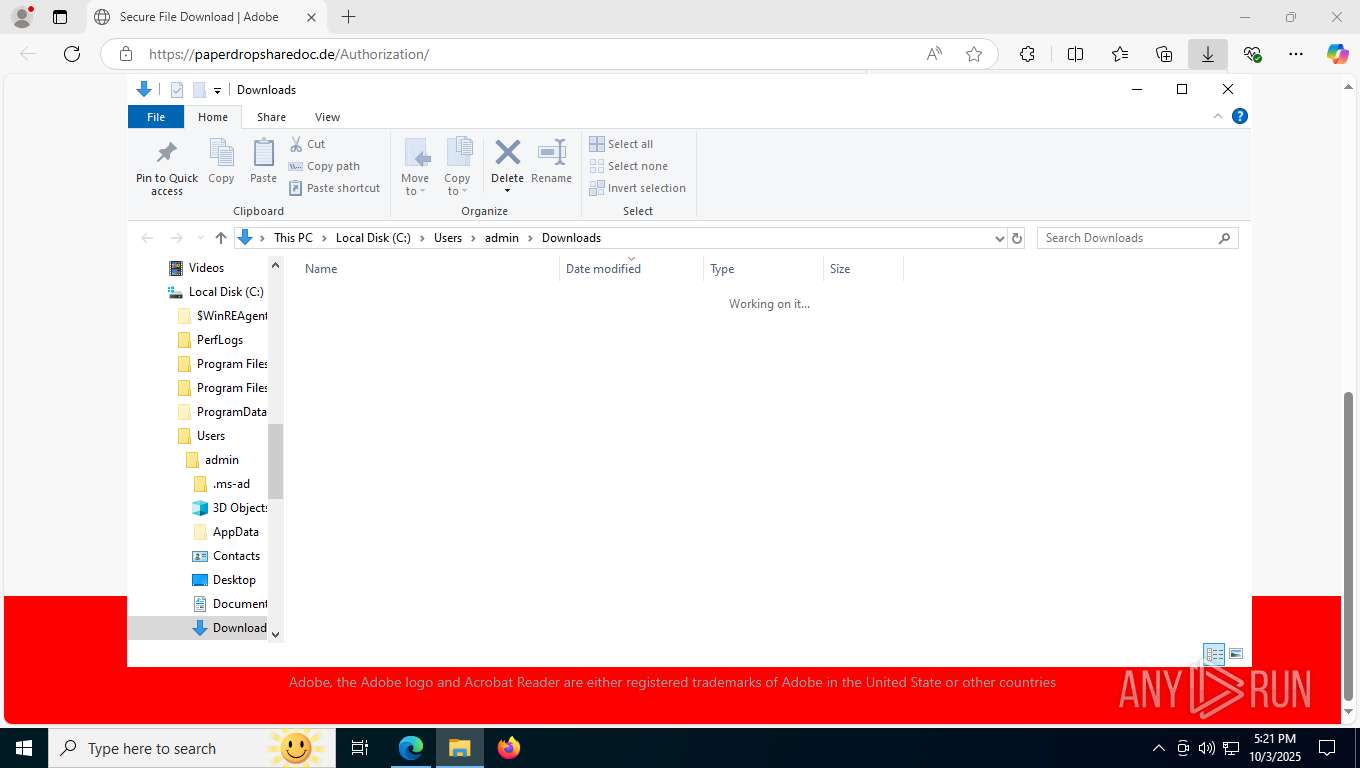Click the Cut scissors command
This screenshot has width=1360, height=768.
(308, 144)
